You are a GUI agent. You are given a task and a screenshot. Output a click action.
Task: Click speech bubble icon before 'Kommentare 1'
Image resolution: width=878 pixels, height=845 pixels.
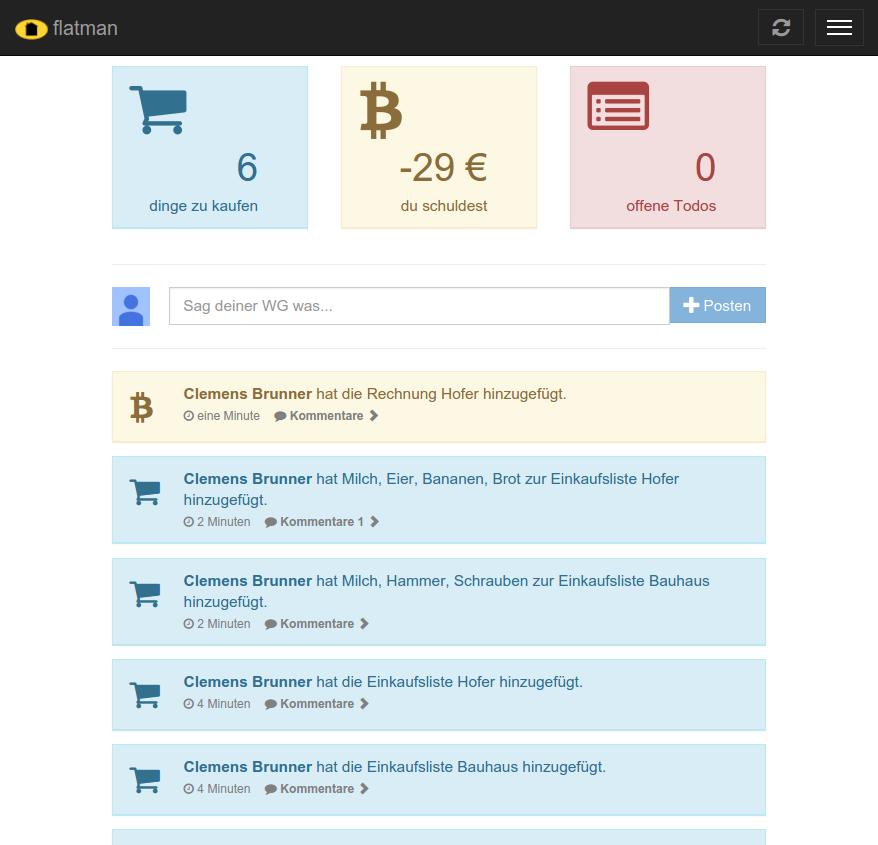(270, 522)
